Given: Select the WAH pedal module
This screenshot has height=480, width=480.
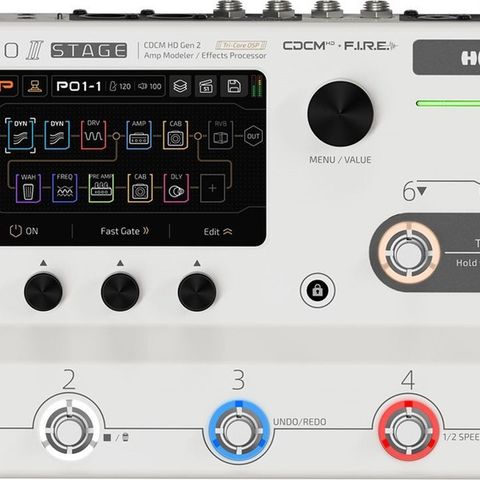Looking at the screenshot, I should tap(28, 188).
